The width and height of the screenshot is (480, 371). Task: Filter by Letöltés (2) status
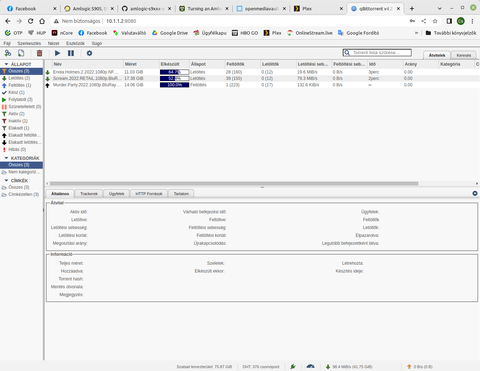click(21, 78)
